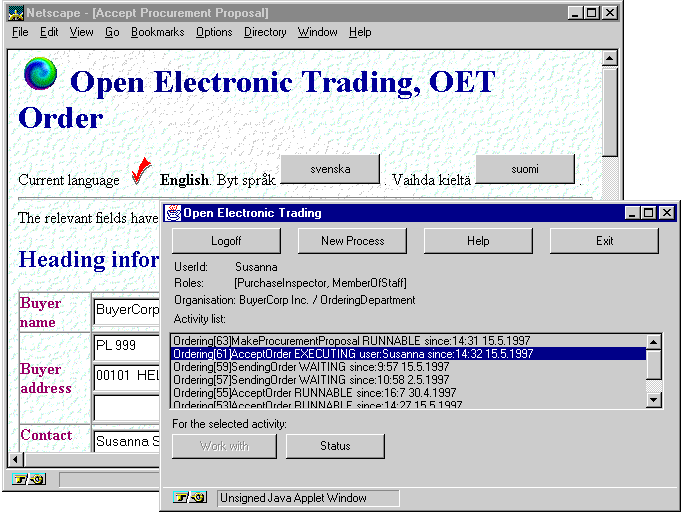Minimize the Netscape window
Screen dimensions: 684x513
575,13
